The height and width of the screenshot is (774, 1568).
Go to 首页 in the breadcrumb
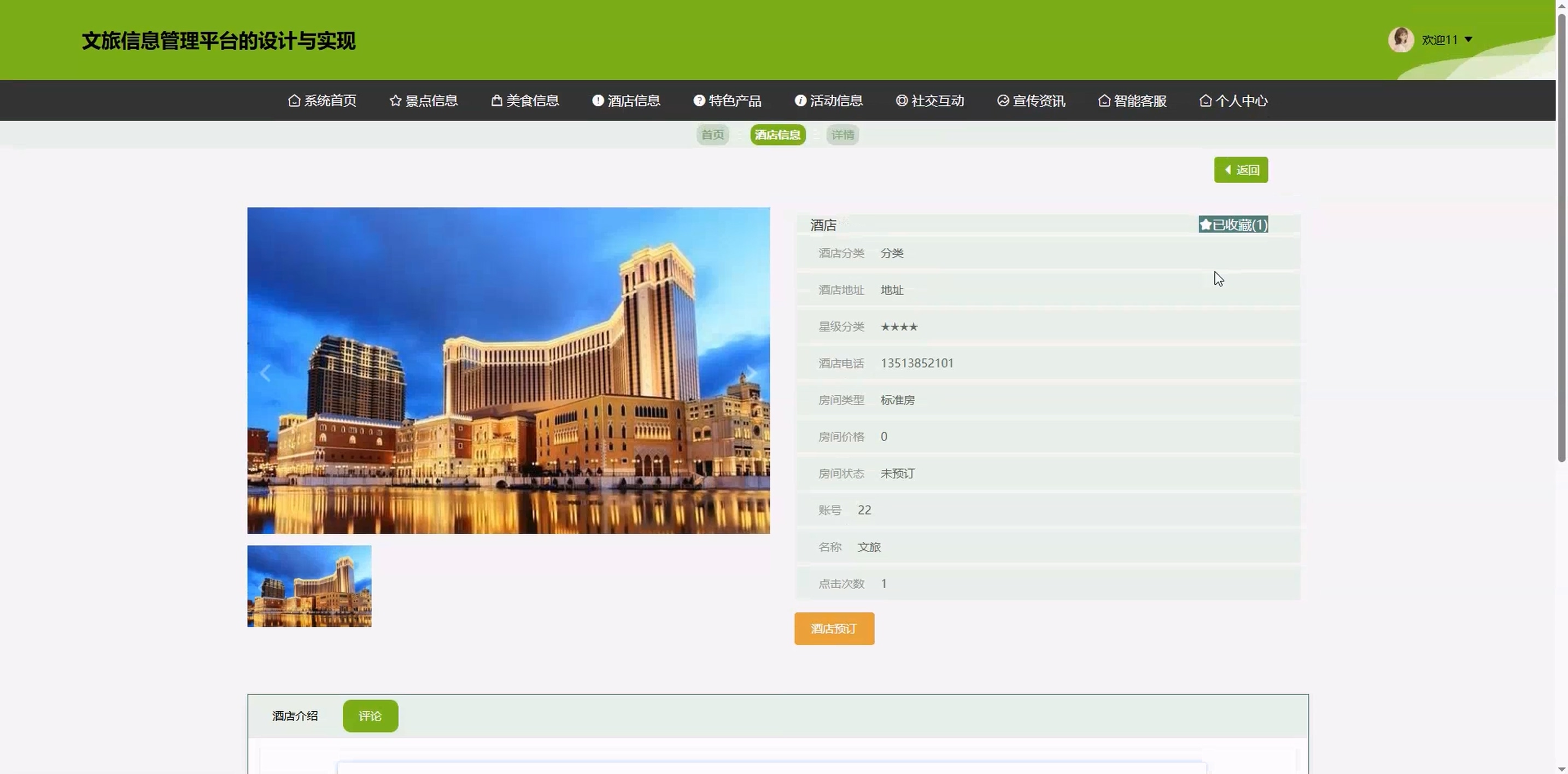(x=712, y=134)
